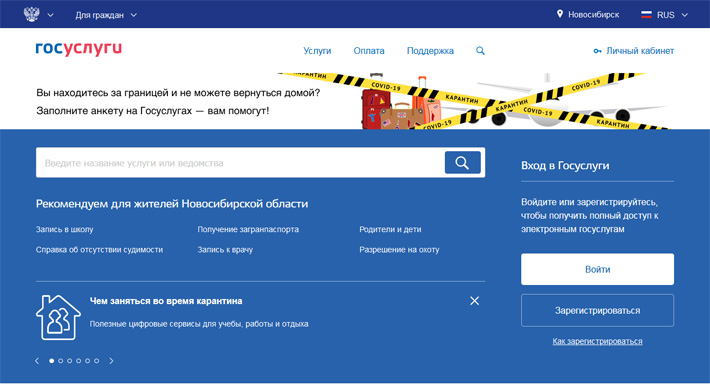This screenshot has width=710, height=384.
Task: Select the fourth carousel dot indicator
Action: point(79,361)
